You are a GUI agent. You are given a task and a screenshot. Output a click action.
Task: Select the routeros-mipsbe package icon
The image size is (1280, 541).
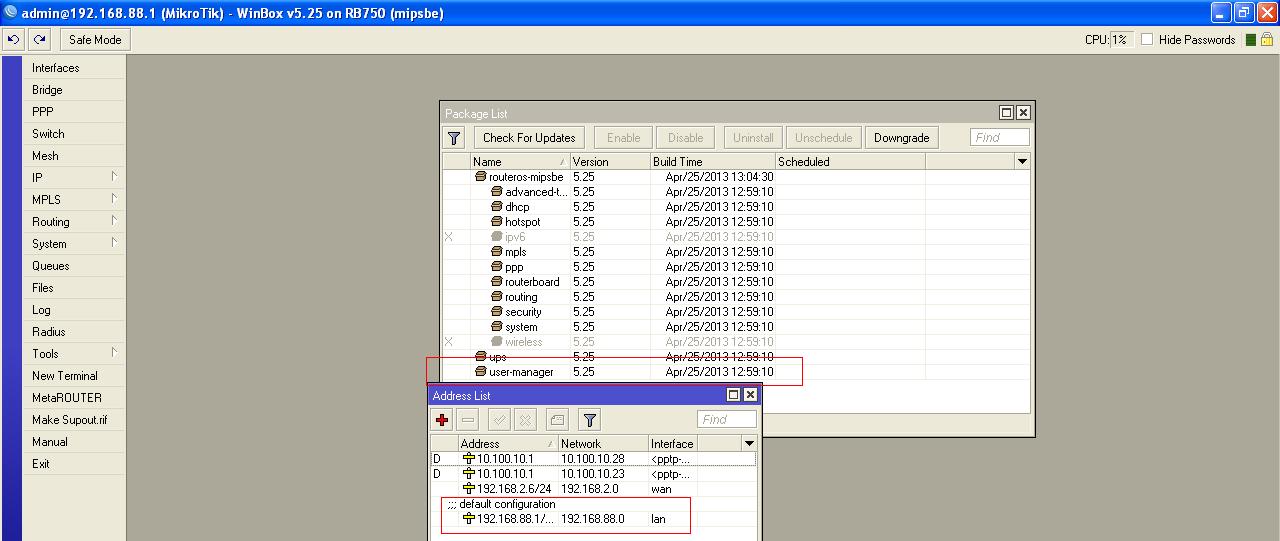click(481, 177)
